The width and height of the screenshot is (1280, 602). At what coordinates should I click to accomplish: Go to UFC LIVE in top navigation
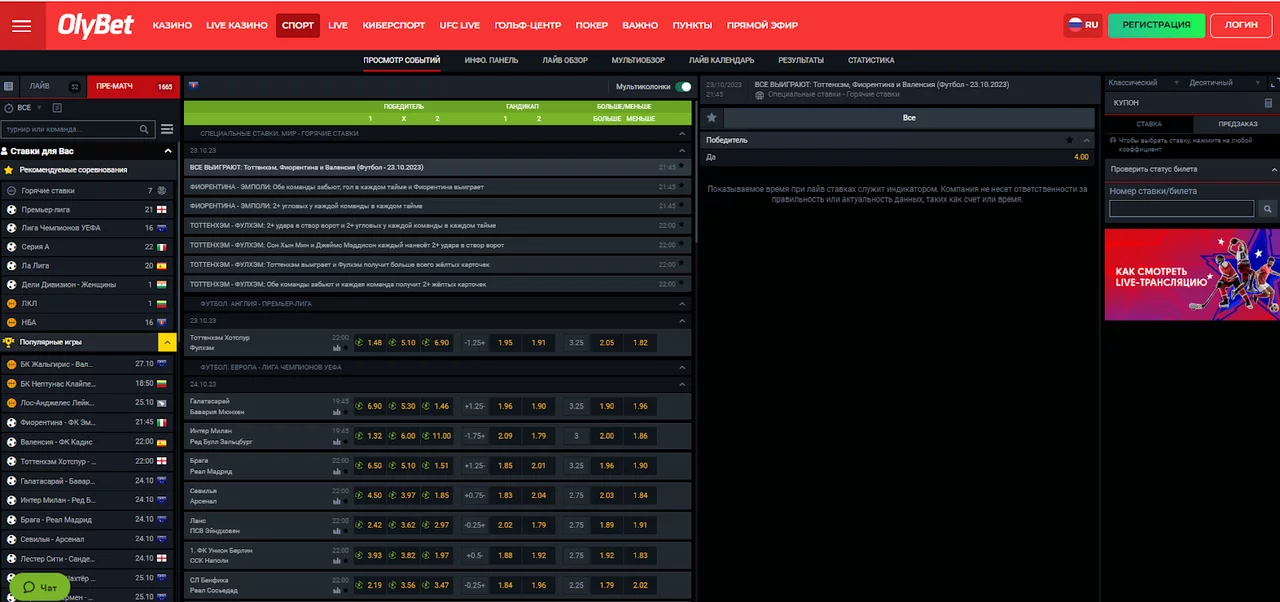(460, 25)
